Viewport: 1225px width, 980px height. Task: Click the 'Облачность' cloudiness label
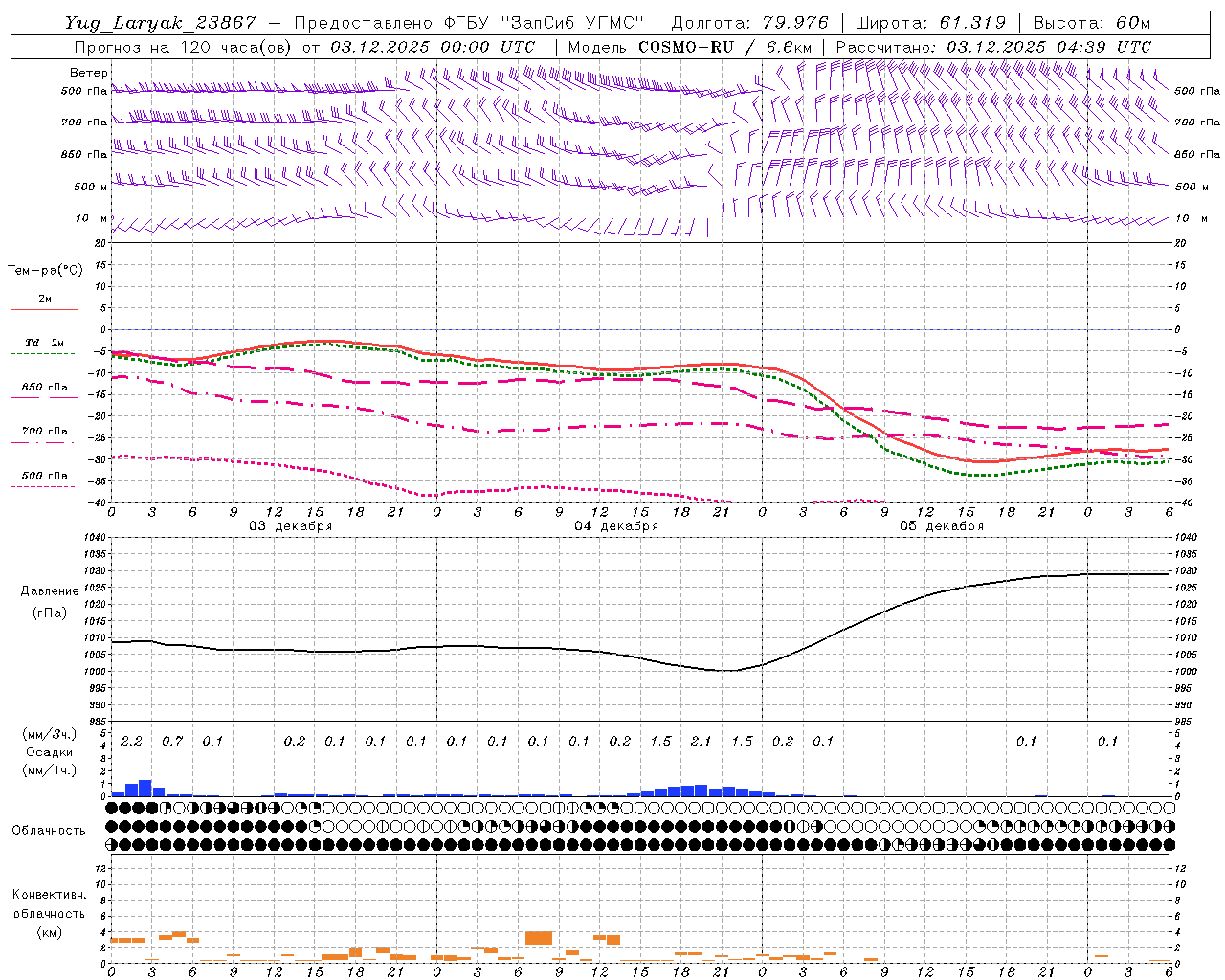pyautogui.click(x=49, y=831)
